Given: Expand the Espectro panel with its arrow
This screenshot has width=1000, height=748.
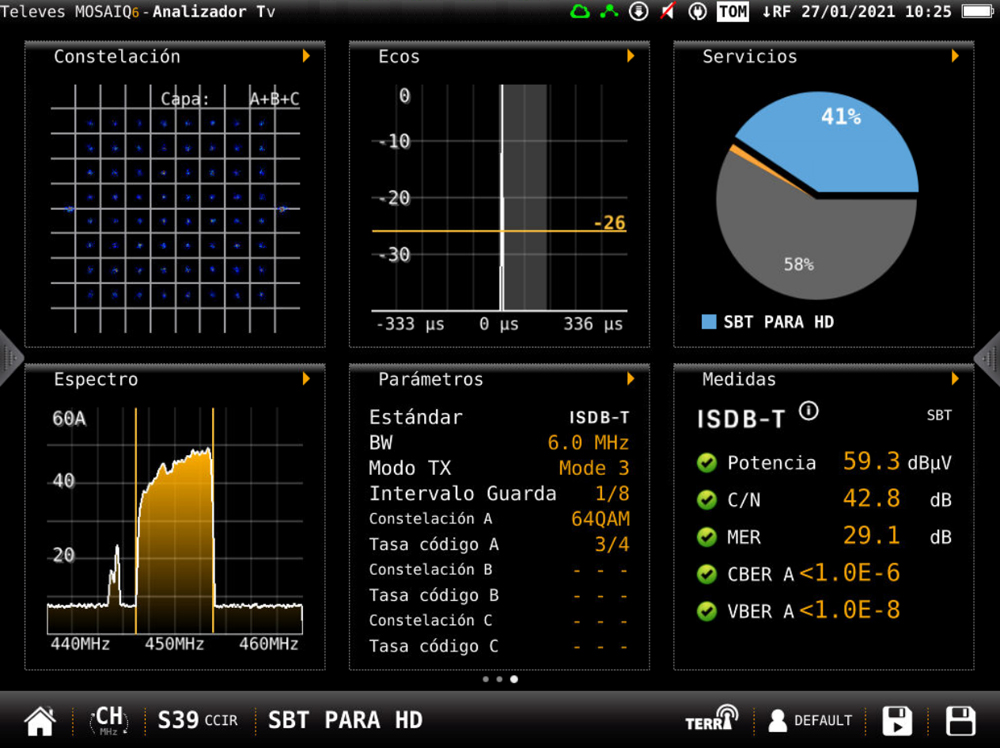Looking at the screenshot, I should point(306,379).
